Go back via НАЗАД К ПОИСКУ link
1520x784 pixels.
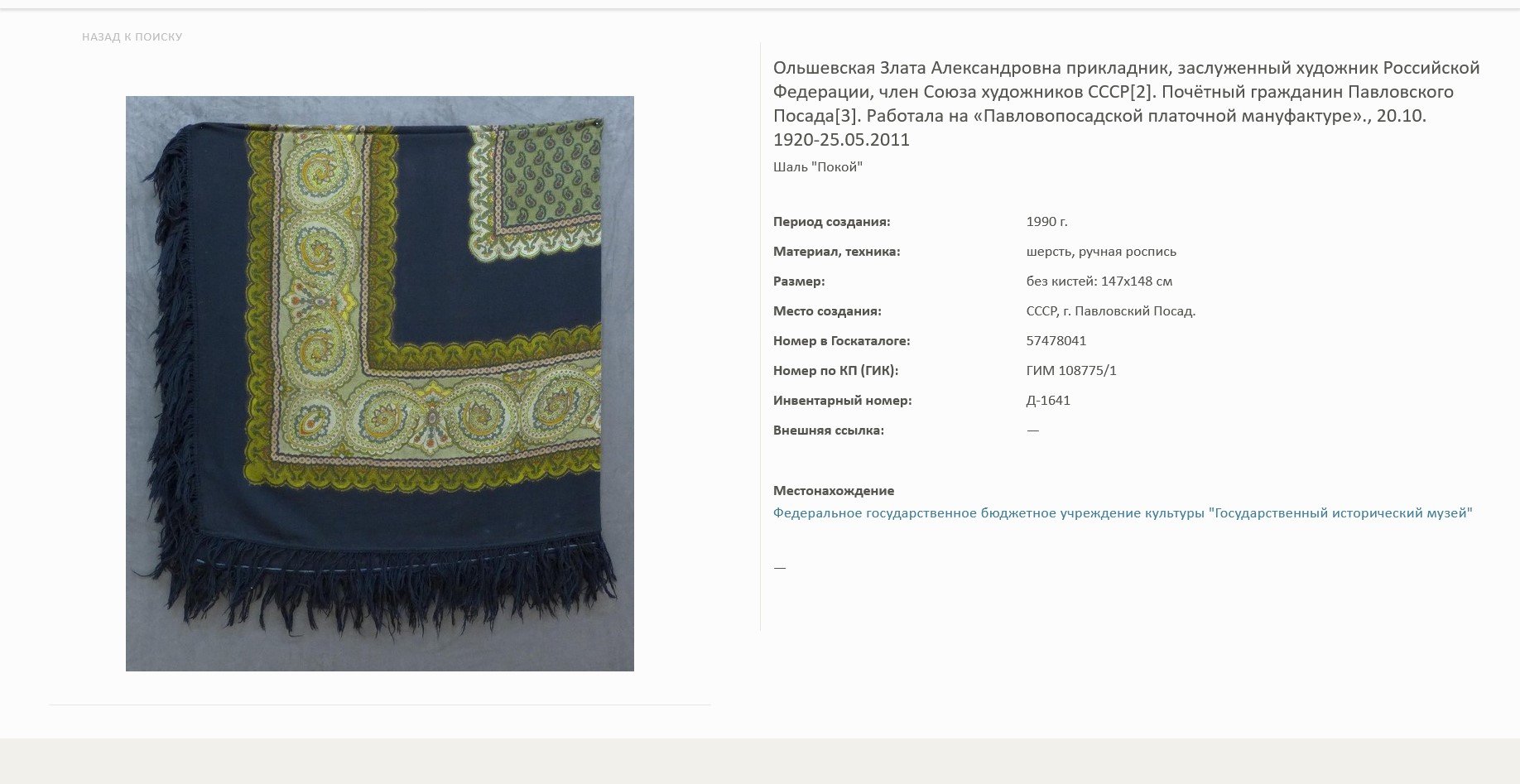pyautogui.click(x=132, y=37)
